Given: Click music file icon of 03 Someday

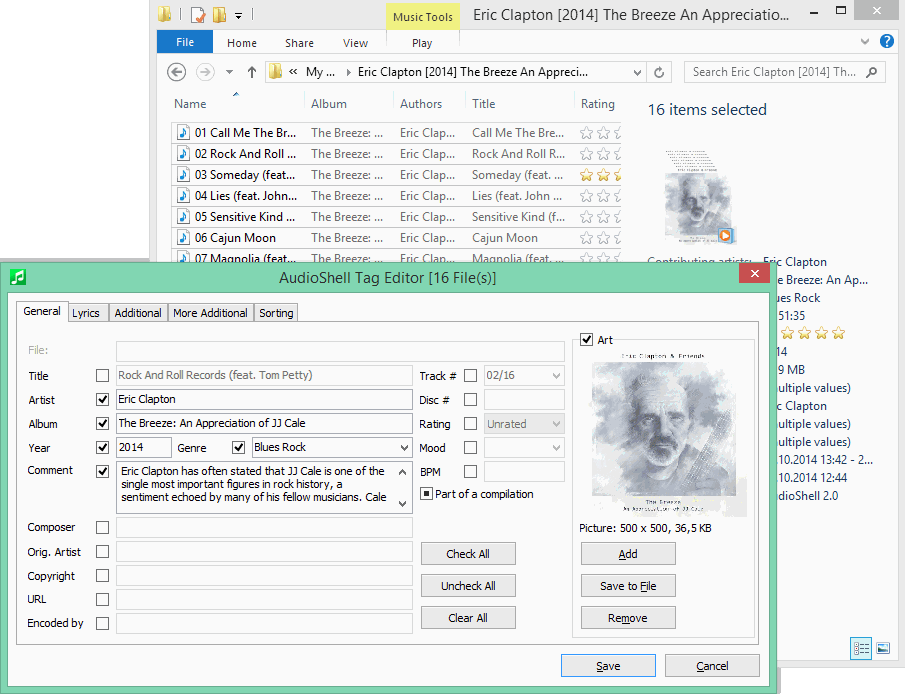Looking at the screenshot, I should (183, 175).
